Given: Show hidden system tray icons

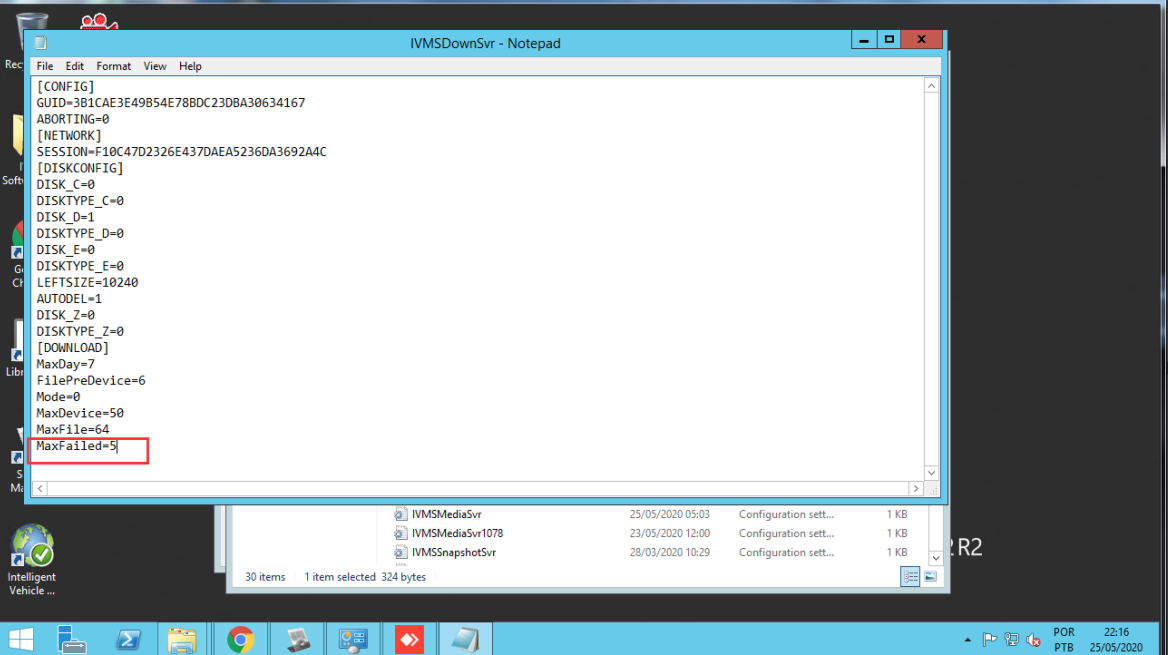Looking at the screenshot, I should [968, 639].
